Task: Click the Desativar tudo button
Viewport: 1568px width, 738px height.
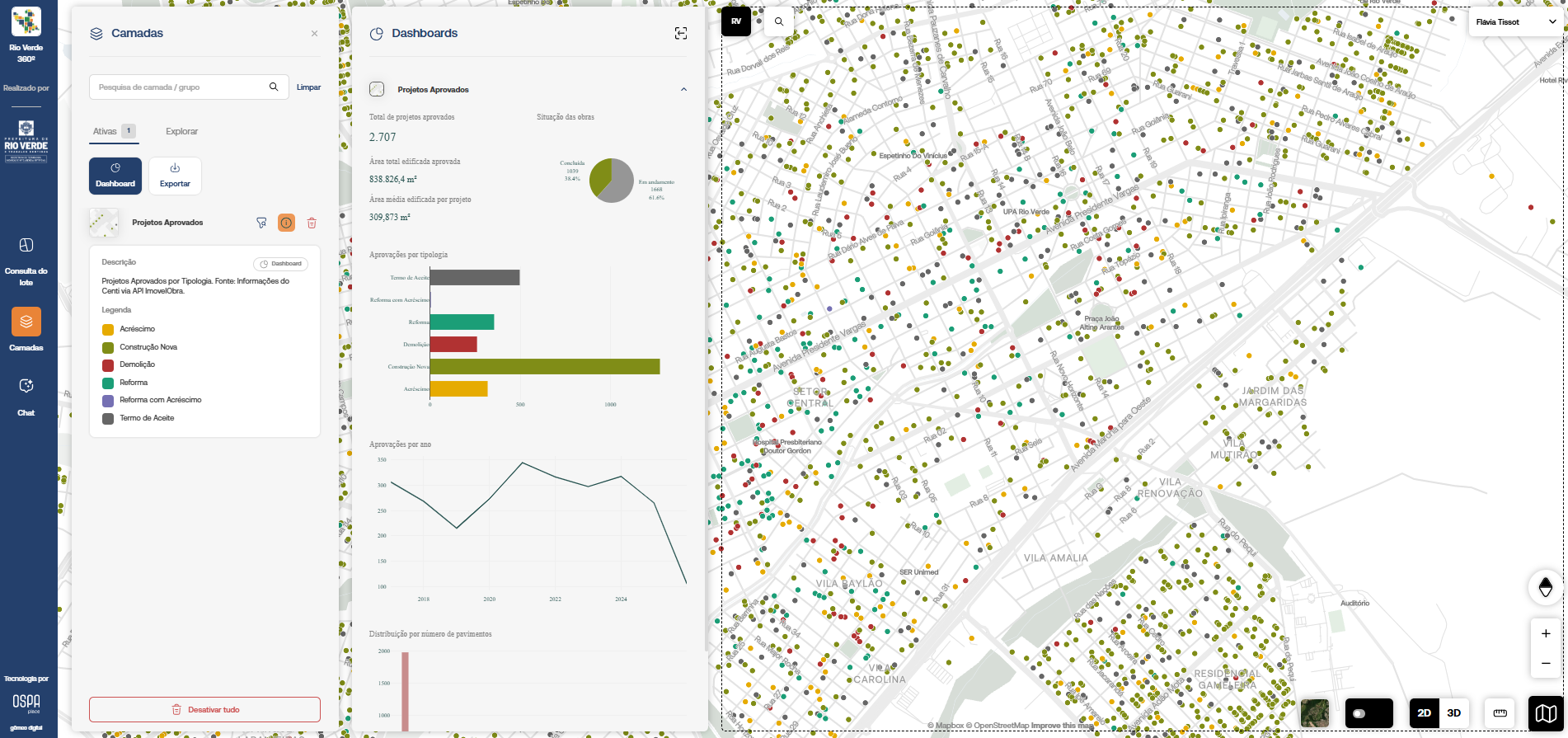Action: point(204,709)
